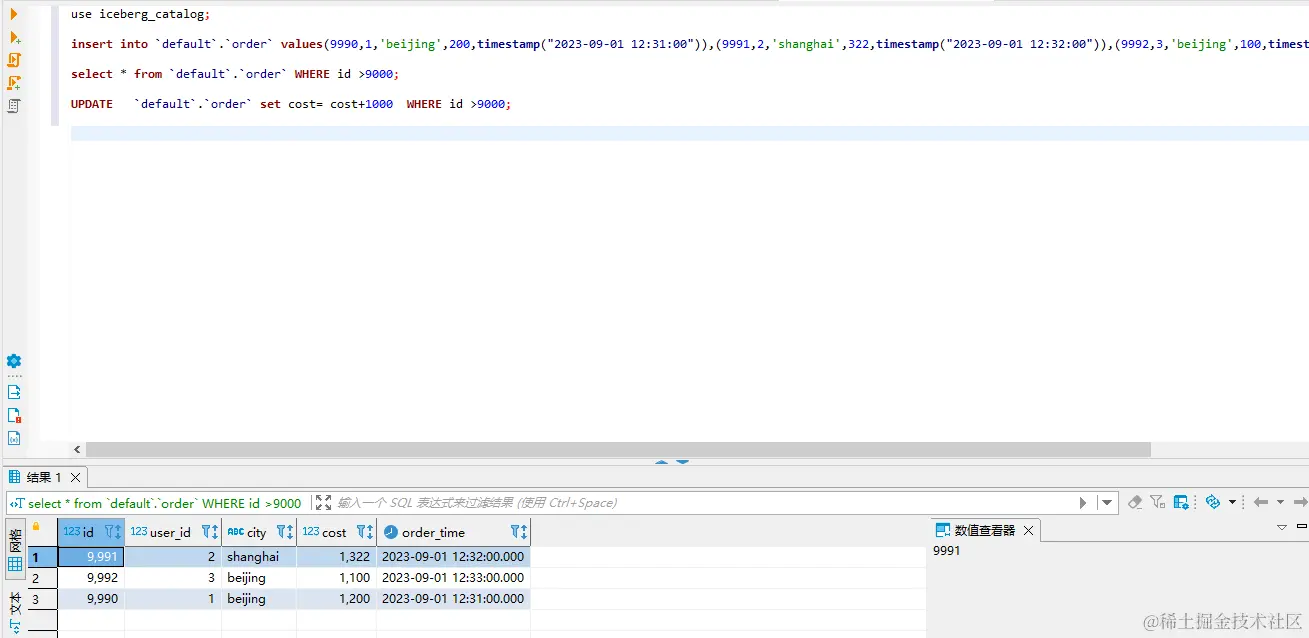Select the city cell shanghai
The height and width of the screenshot is (638, 1309).
pos(259,556)
